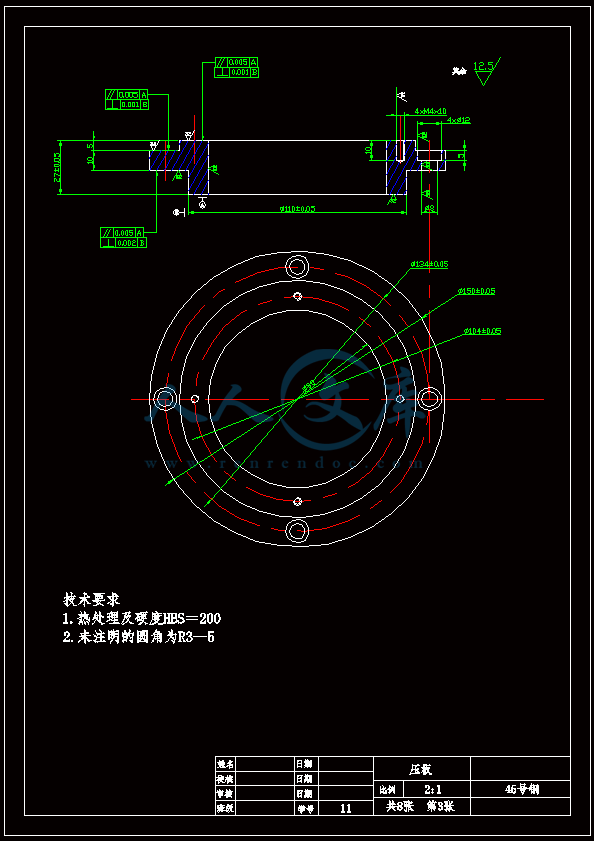Click the thread callout '4×M4×10'
Viewport: 594px width, 841px height.
tap(430, 111)
